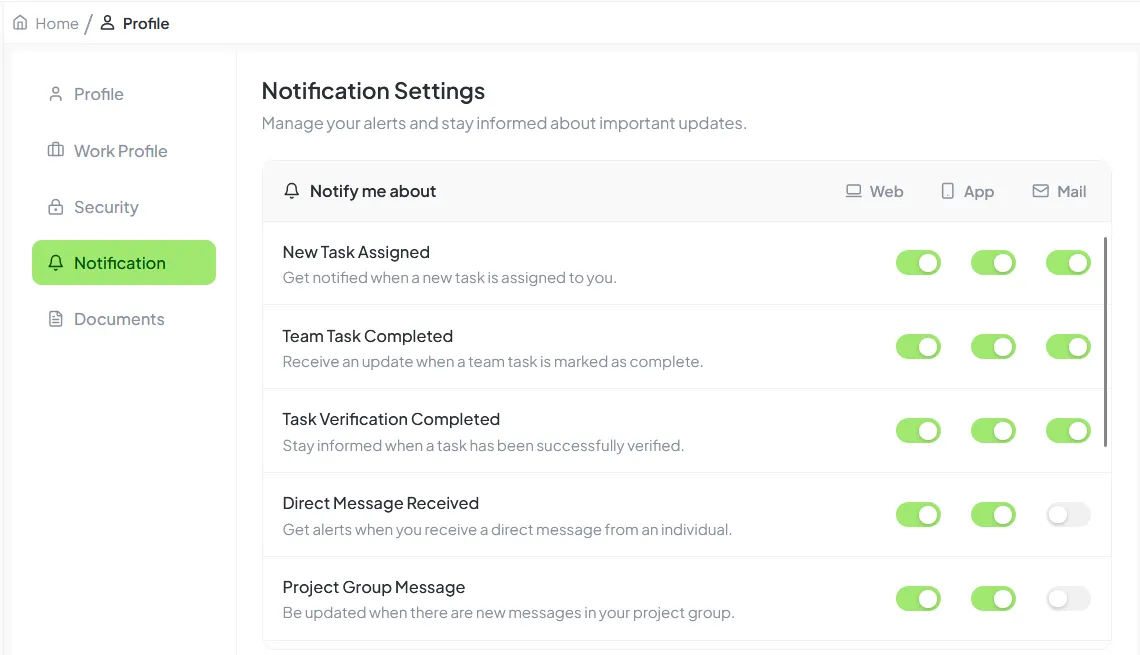Enable Mail alerts for Direct Message Received
Screen dimensions: 1140x655
coord(1067,514)
